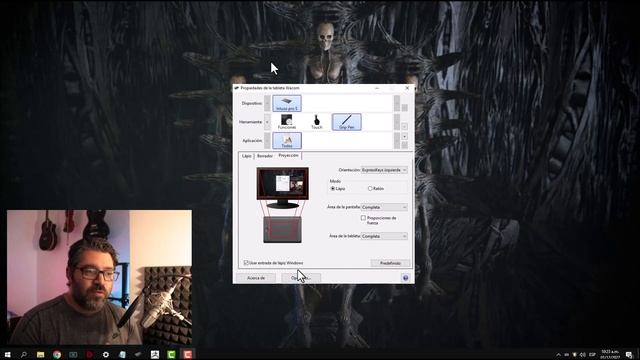Click the remove button beside Herramienta row
640x360 pixels.
click(404, 127)
